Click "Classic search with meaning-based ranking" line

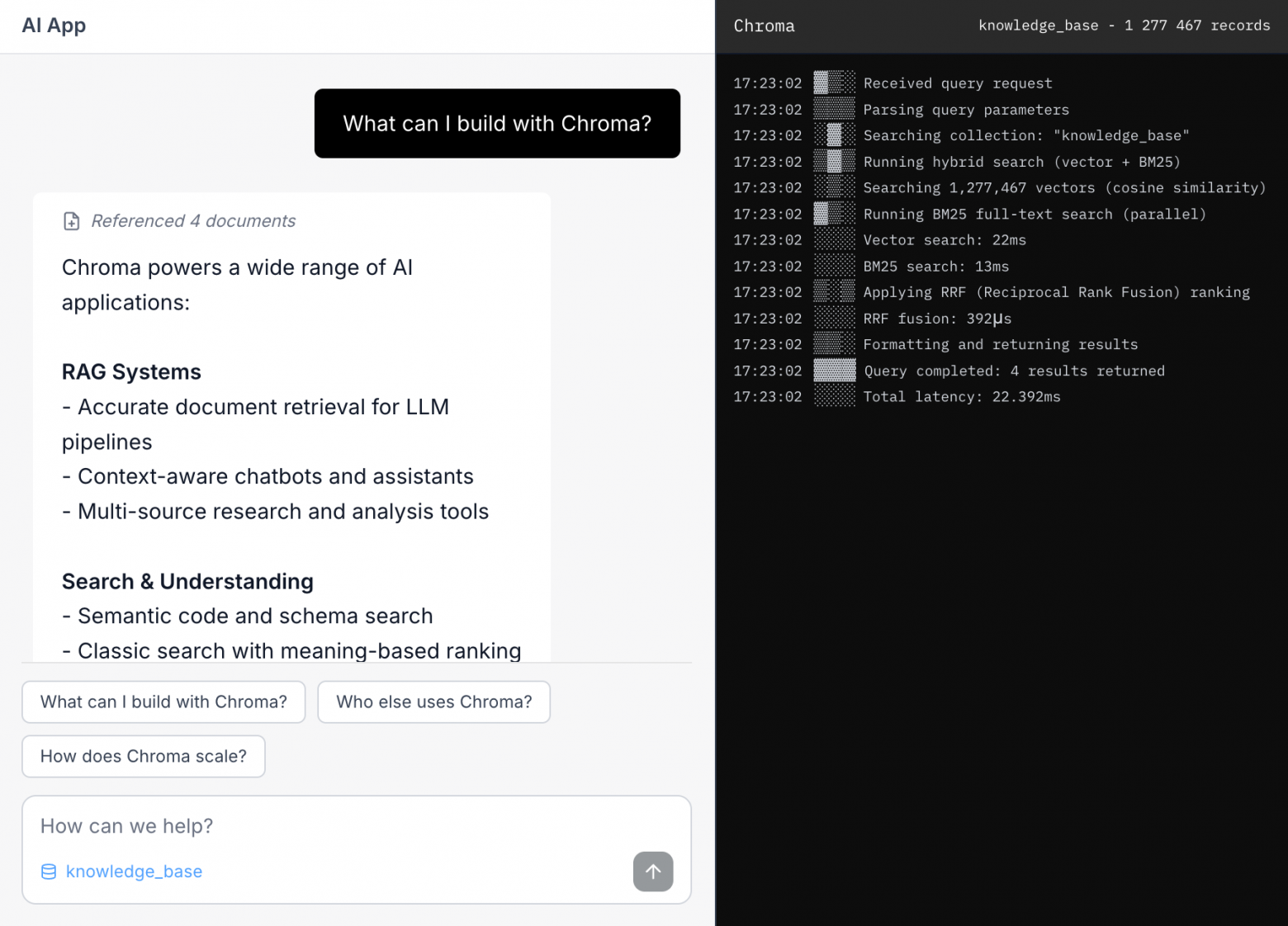click(291, 651)
